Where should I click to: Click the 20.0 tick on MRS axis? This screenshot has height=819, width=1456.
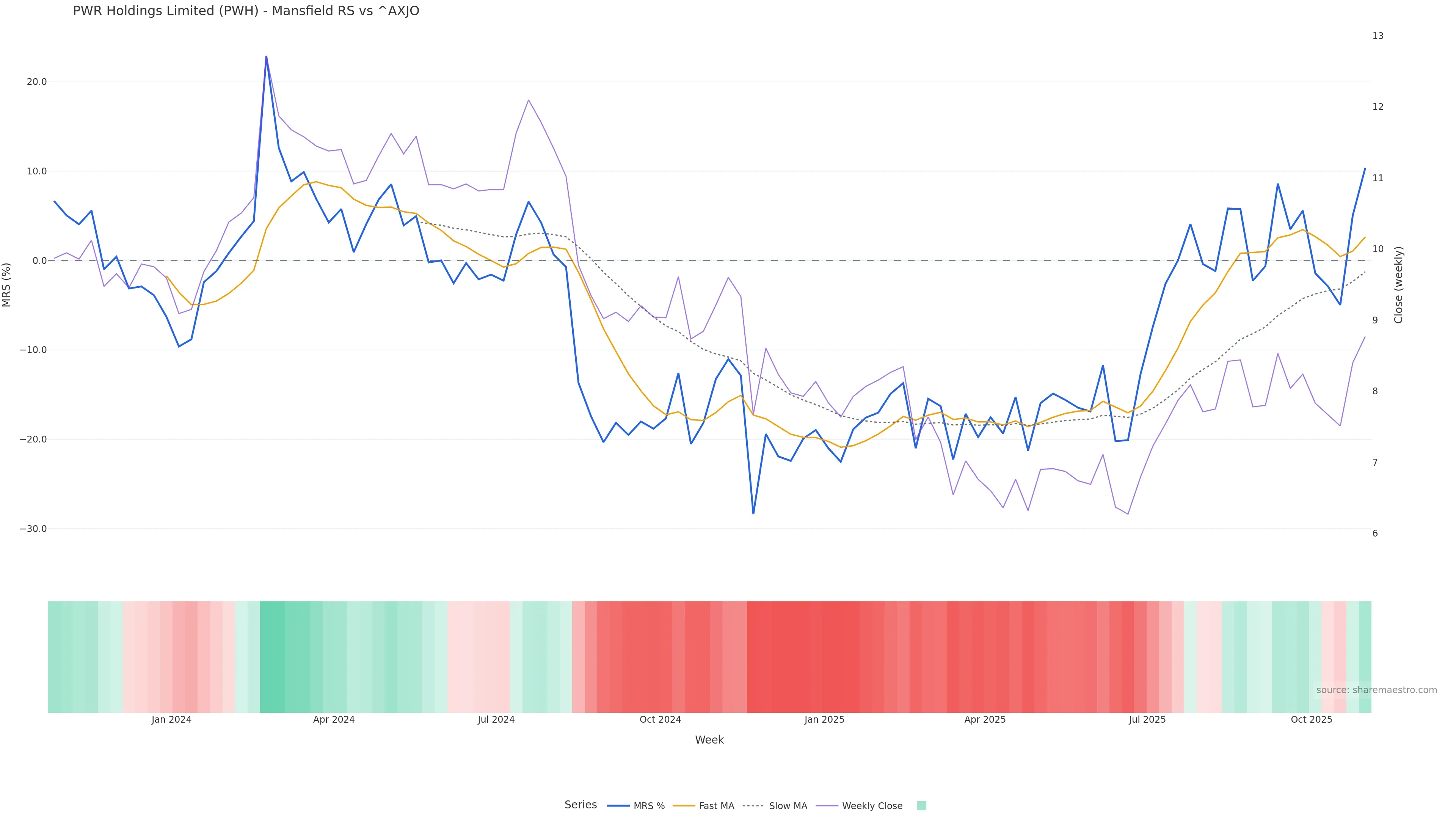(37, 82)
